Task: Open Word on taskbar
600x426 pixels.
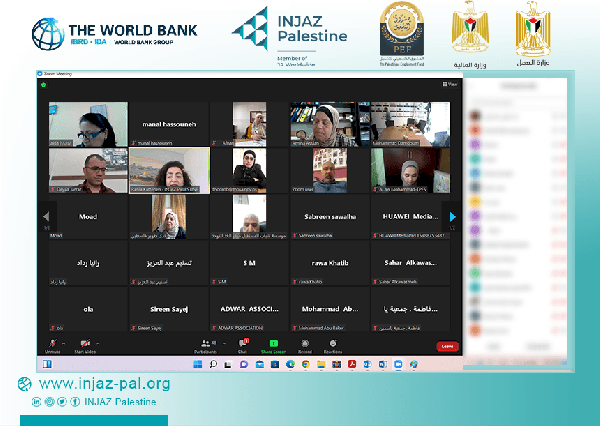Action: [x=383, y=364]
